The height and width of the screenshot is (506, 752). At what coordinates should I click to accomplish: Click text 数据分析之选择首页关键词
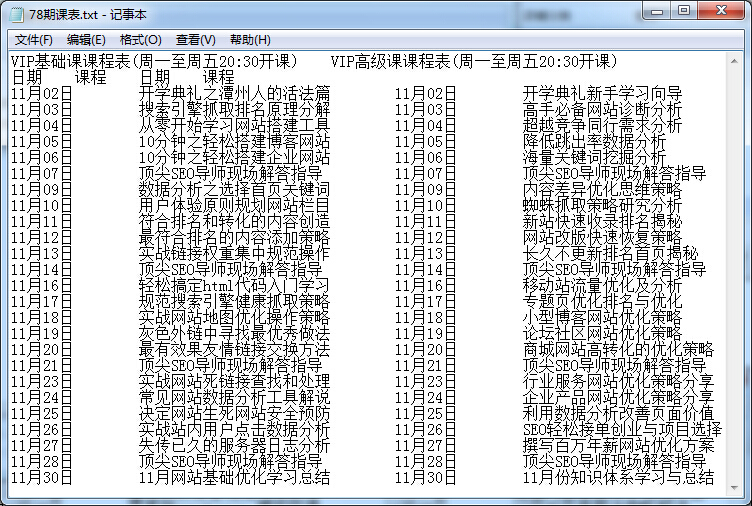pos(234,189)
